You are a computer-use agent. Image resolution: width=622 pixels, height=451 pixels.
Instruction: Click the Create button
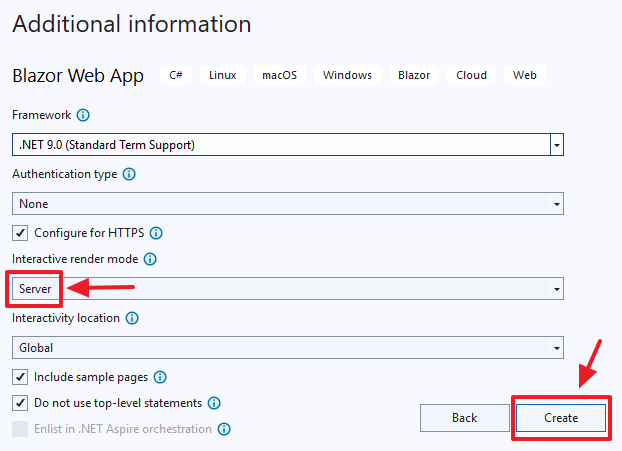[x=561, y=418]
